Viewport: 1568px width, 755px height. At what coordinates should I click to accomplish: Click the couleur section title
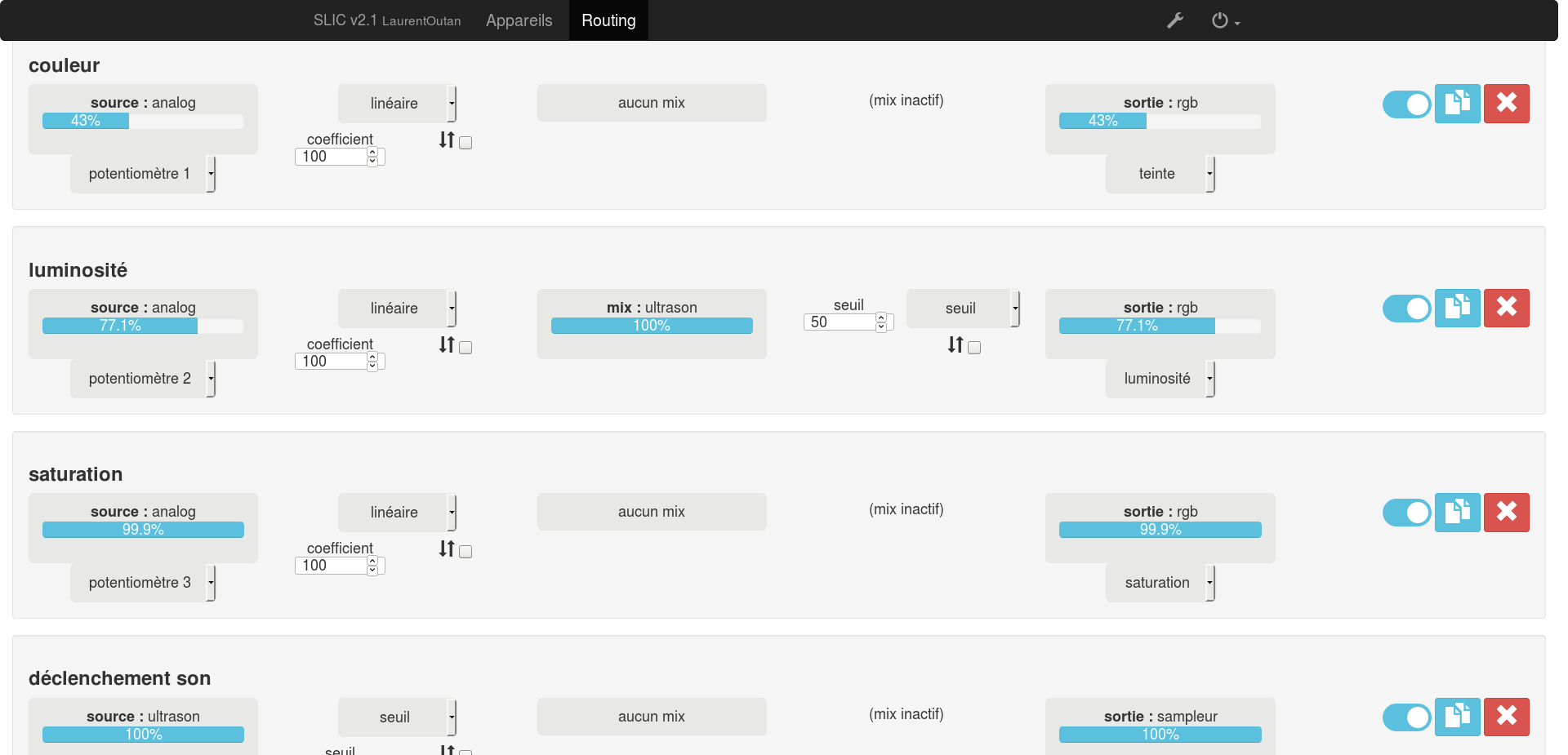(x=64, y=65)
